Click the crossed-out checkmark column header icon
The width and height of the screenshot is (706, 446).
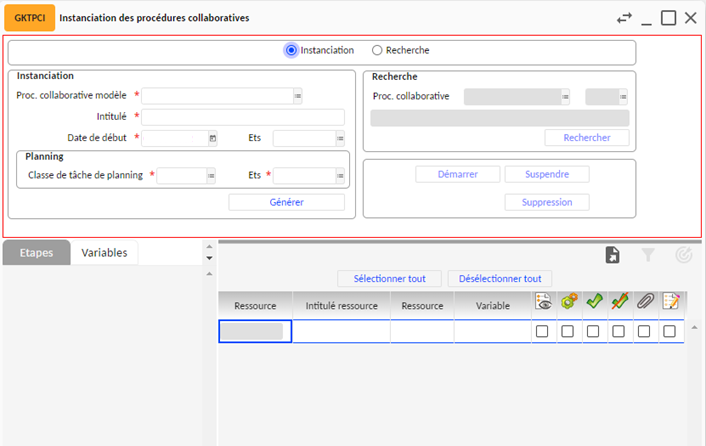click(x=619, y=303)
